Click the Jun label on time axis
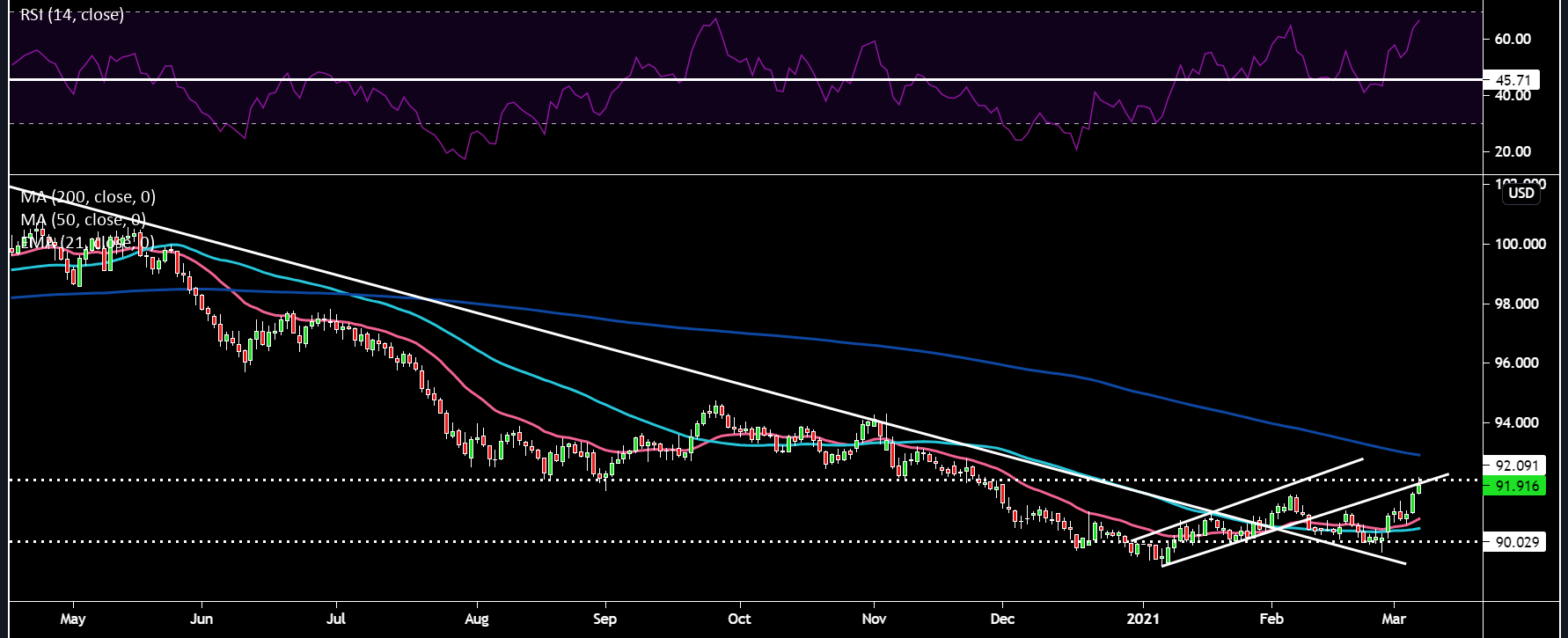The width and height of the screenshot is (1568, 638). (201, 620)
